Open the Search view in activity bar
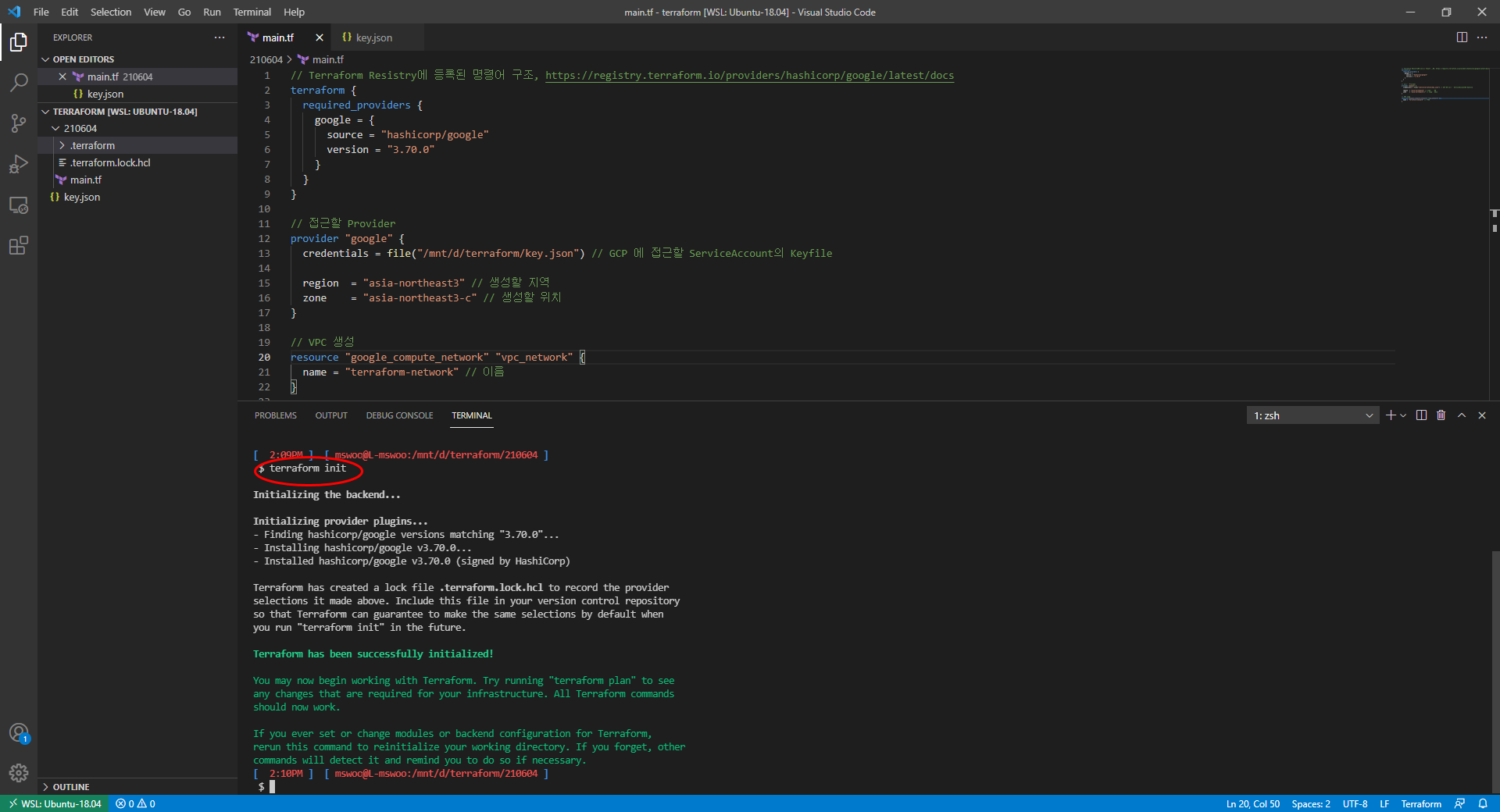 click(19, 83)
